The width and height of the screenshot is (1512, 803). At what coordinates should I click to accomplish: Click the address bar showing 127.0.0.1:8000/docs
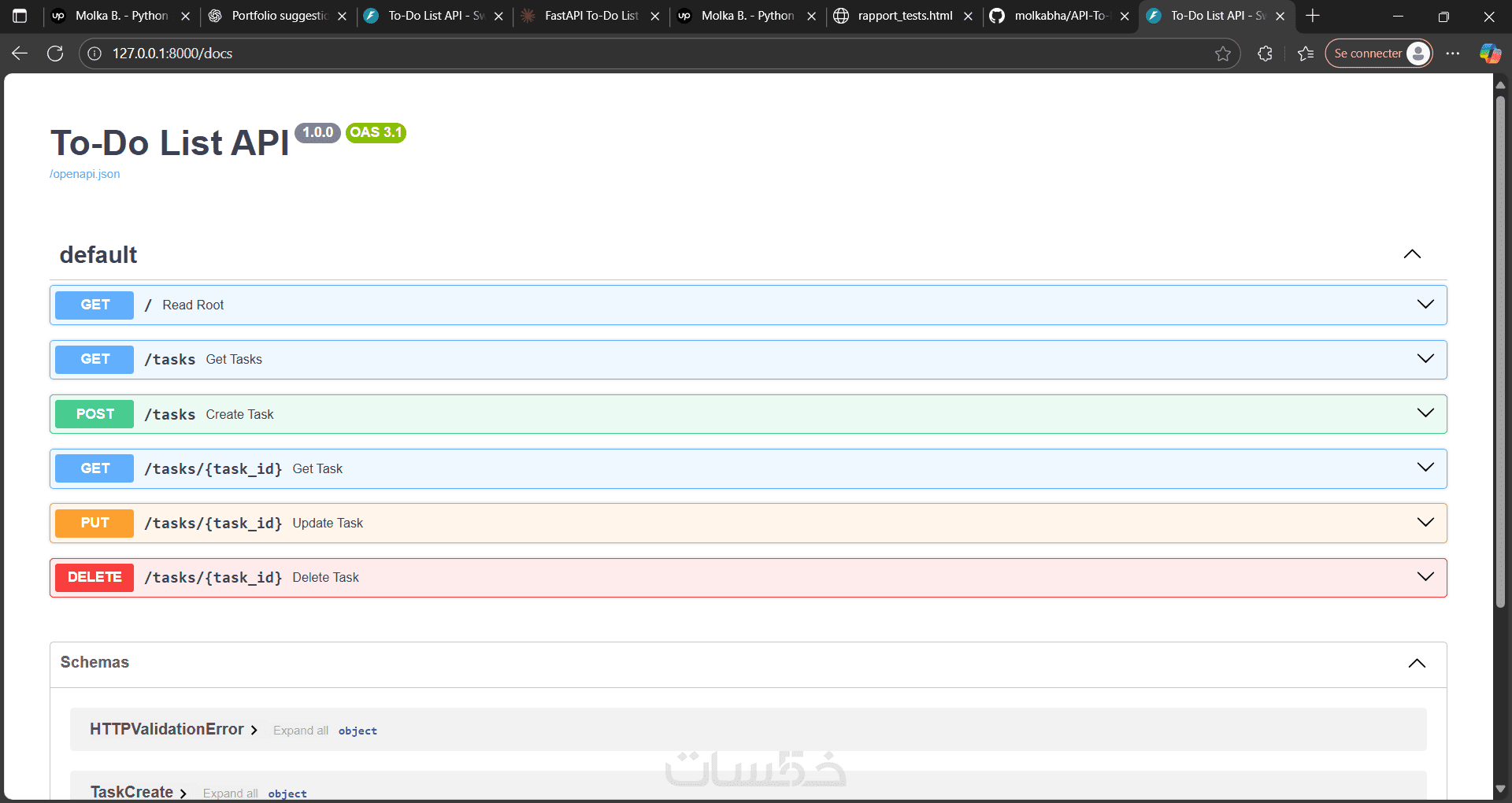(x=659, y=54)
